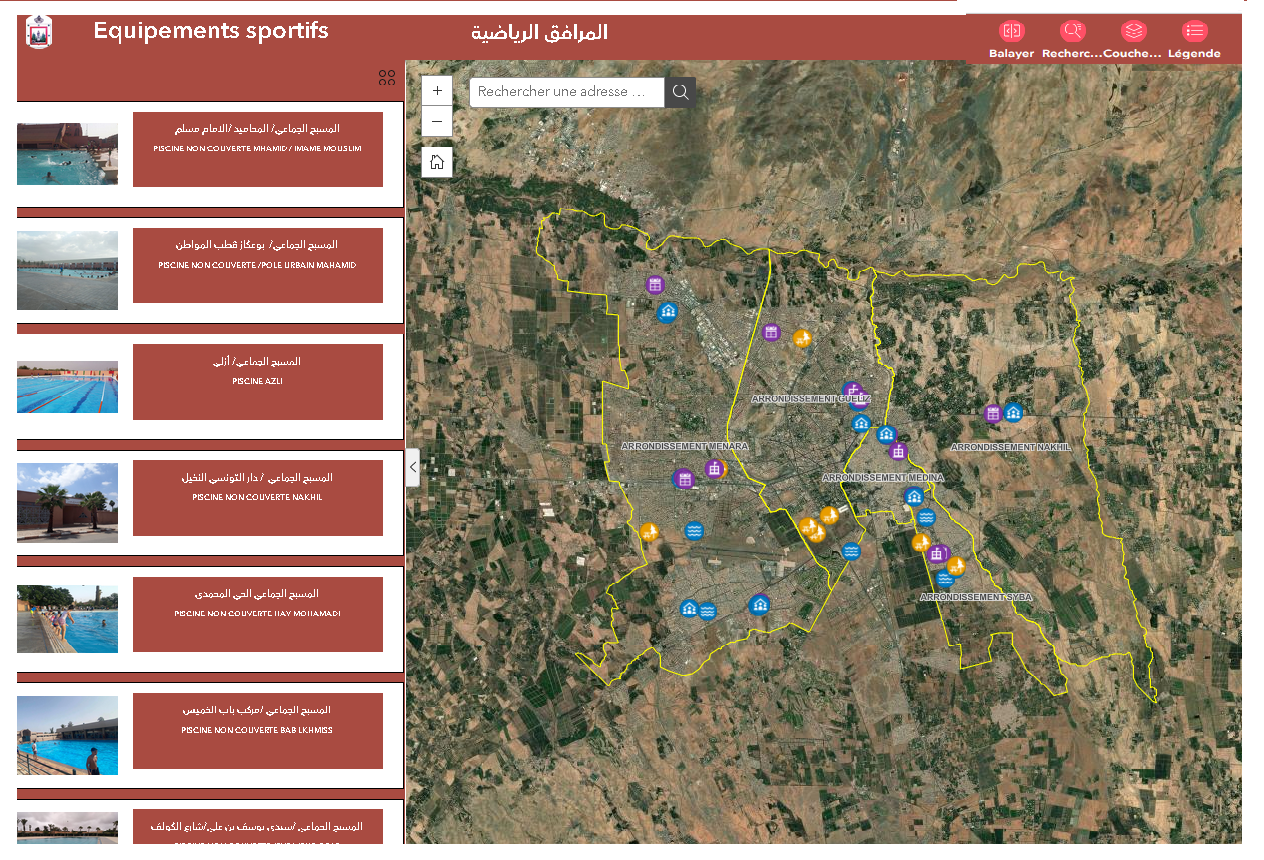Open Piscine non couverte Hay Mohamadi card
1264x860 pixels.
[x=258, y=614]
